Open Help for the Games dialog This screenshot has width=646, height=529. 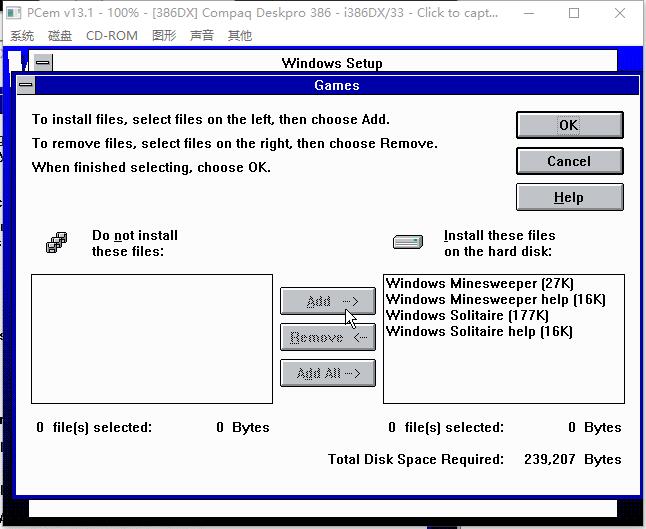(x=569, y=197)
